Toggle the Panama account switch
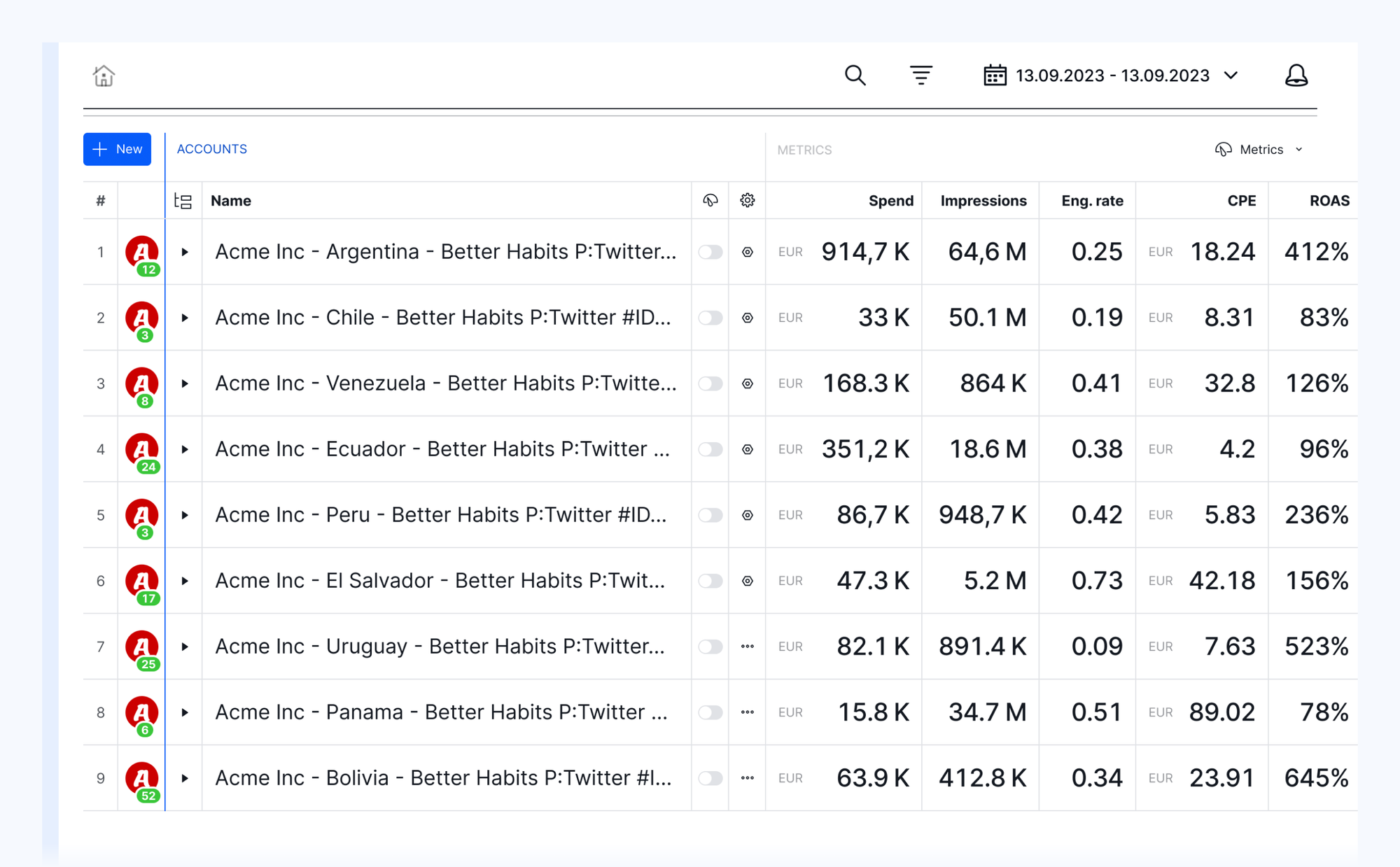Image resolution: width=1400 pixels, height=867 pixels. [710, 712]
